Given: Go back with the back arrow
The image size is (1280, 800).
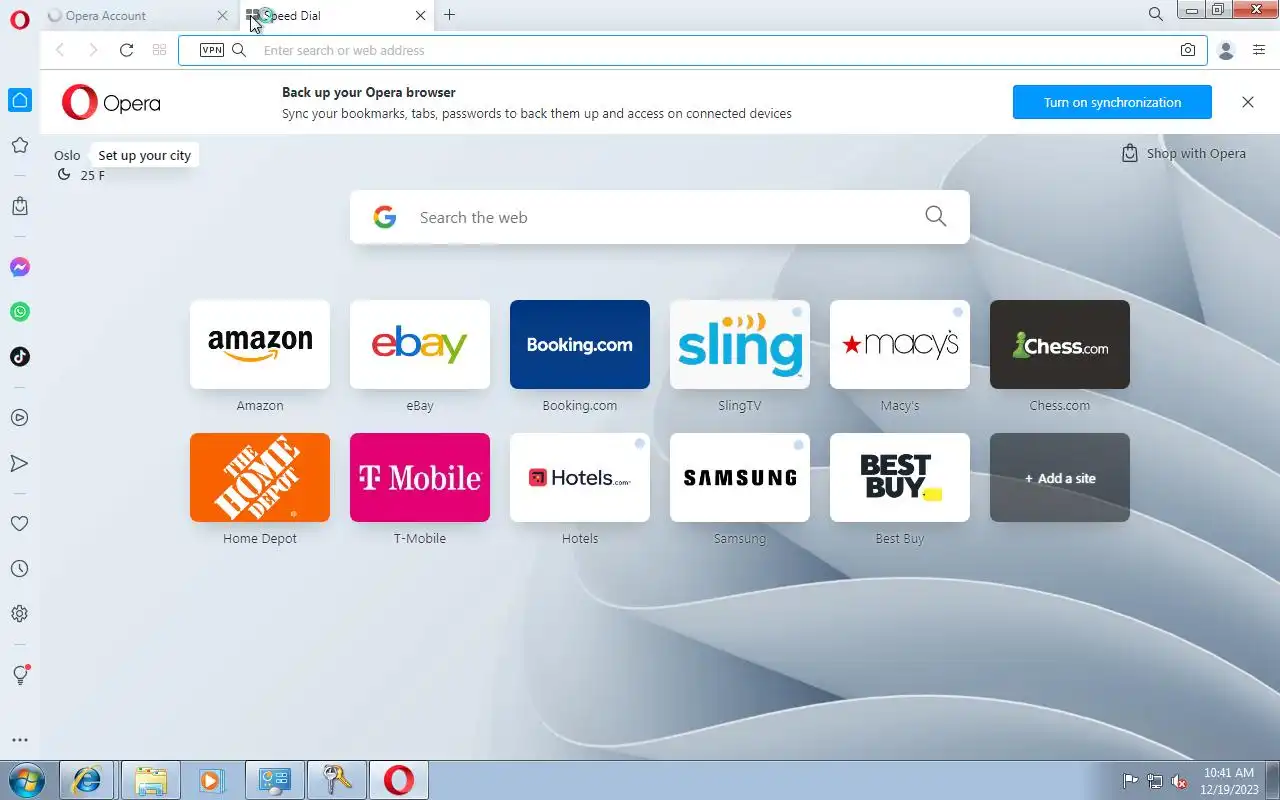Looking at the screenshot, I should point(60,50).
